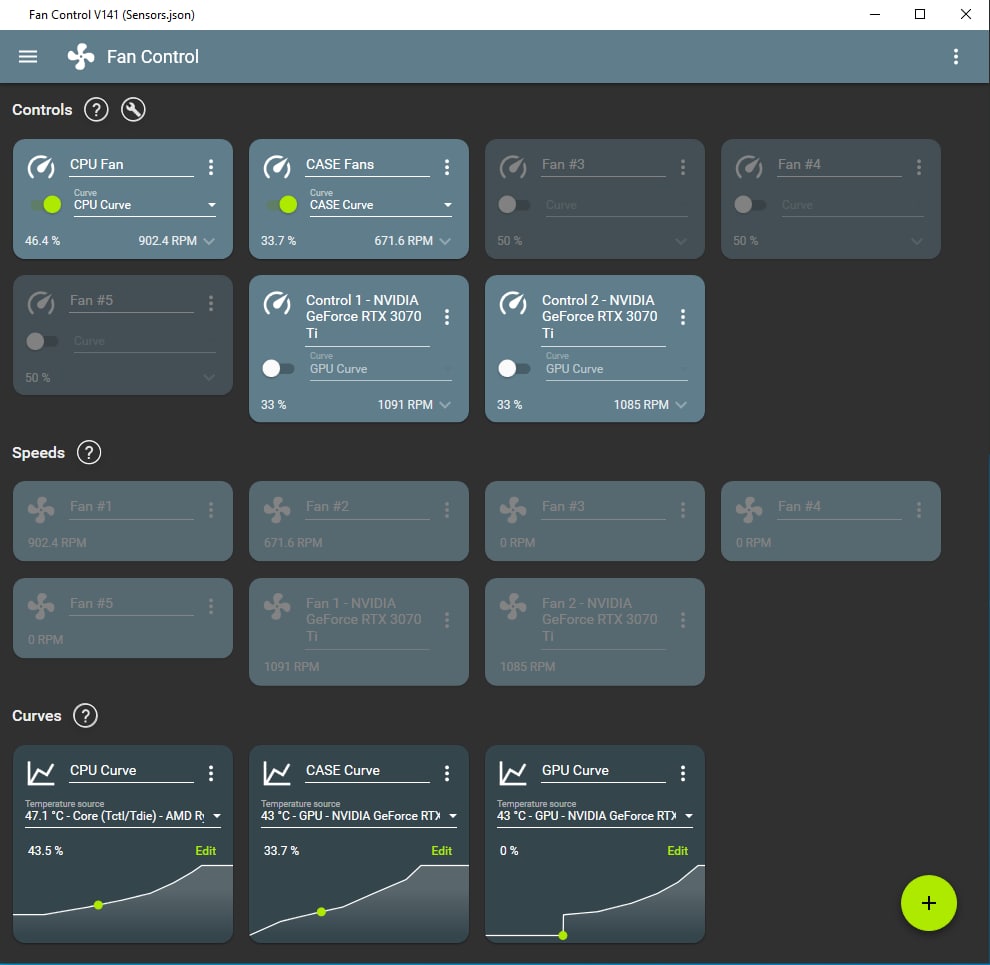This screenshot has height=965, width=990.
Task: Click the GPU Curve graph icon
Action: tap(513, 774)
